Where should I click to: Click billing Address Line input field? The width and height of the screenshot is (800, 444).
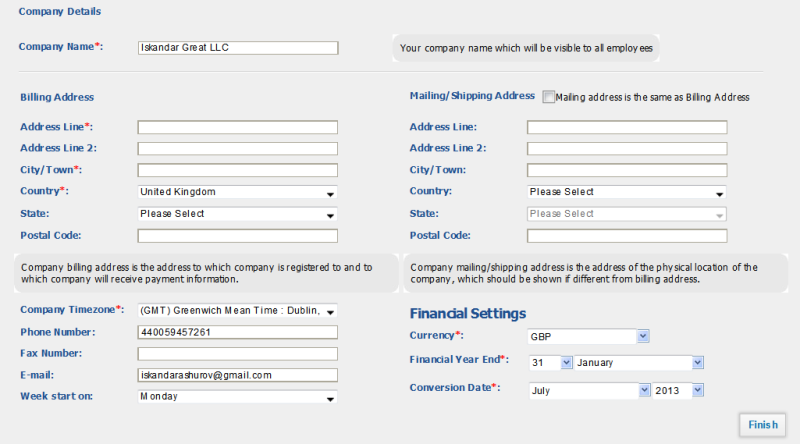(238, 127)
